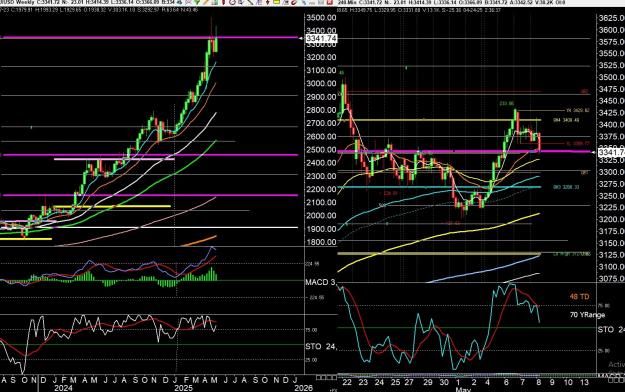Image resolution: width=625 pixels, height=392 pixels.
Task: Click the 29 date label on the 240-minute time axis
Action: pos(428,382)
